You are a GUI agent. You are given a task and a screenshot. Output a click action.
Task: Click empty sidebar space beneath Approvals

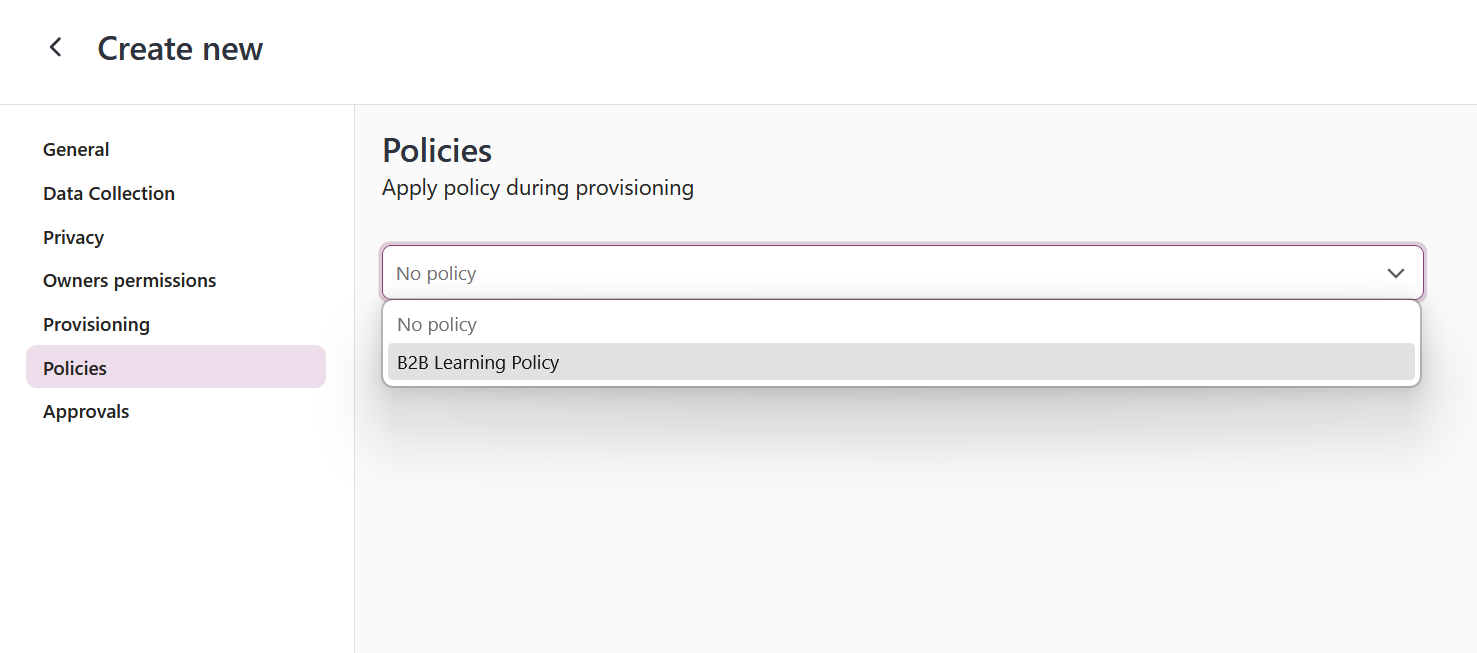point(175,530)
